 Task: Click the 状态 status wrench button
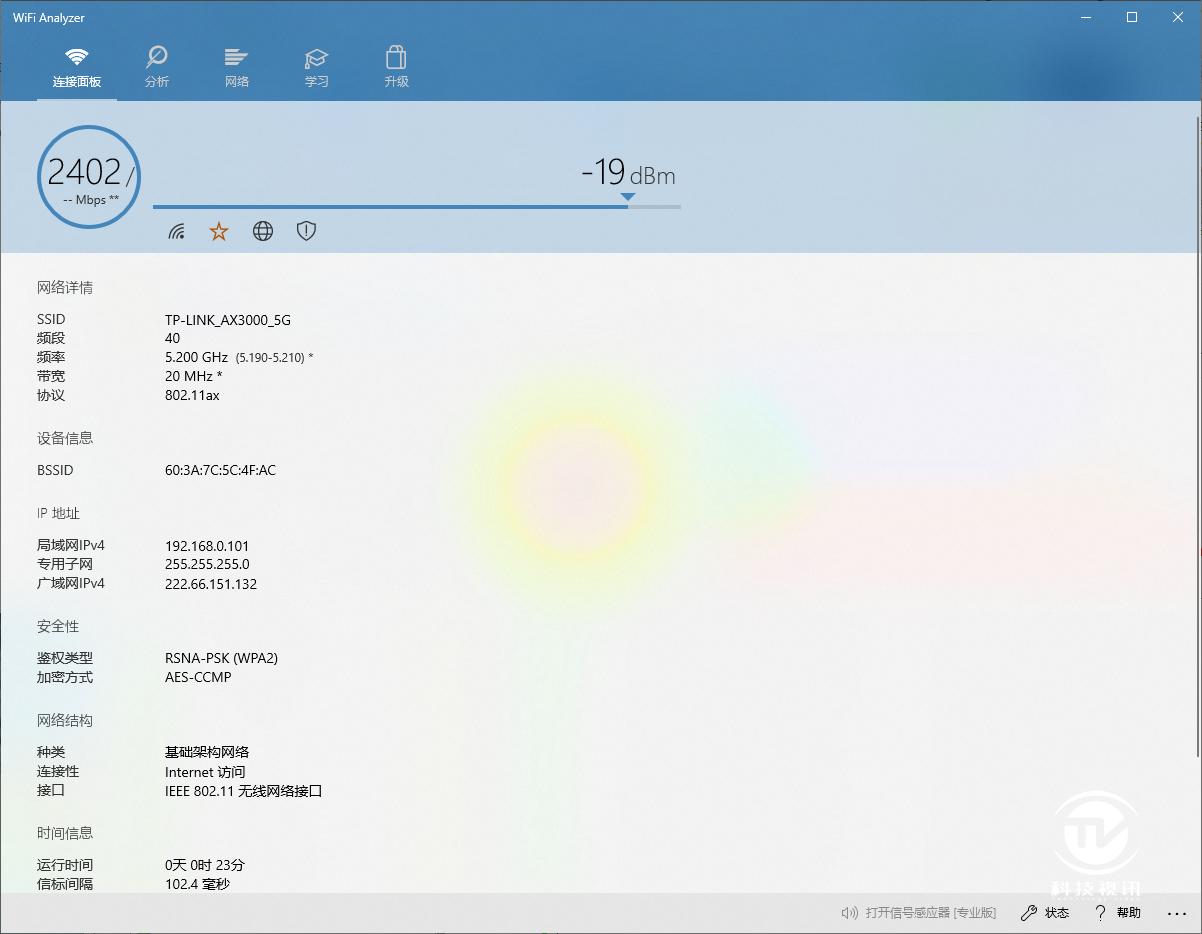[x=1045, y=913]
